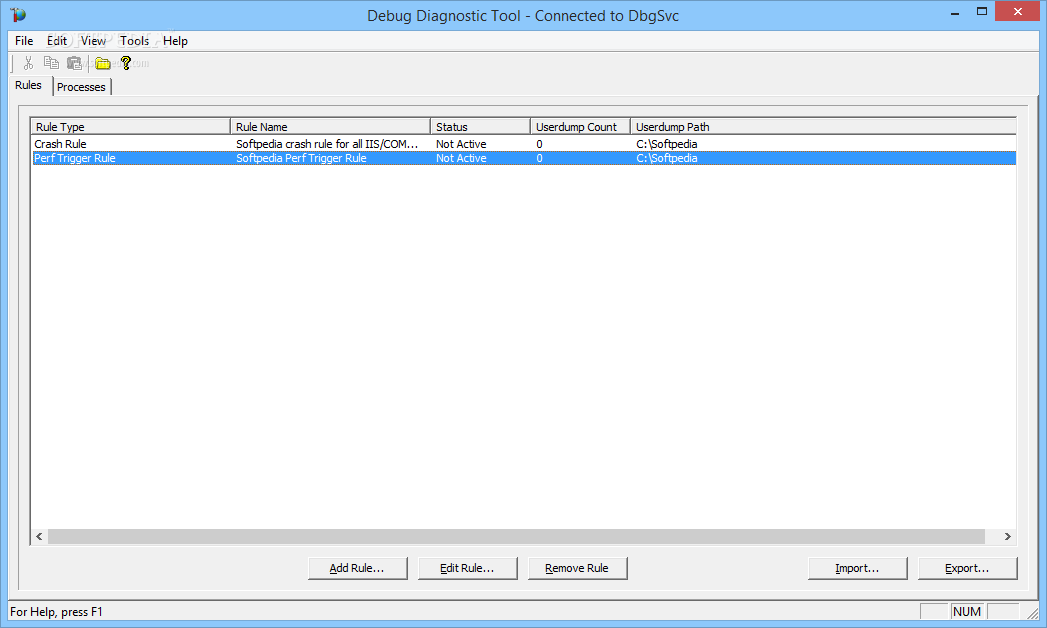Click the yellow Help question mark icon
Image resolution: width=1047 pixels, height=628 pixels.
pos(126,63)
